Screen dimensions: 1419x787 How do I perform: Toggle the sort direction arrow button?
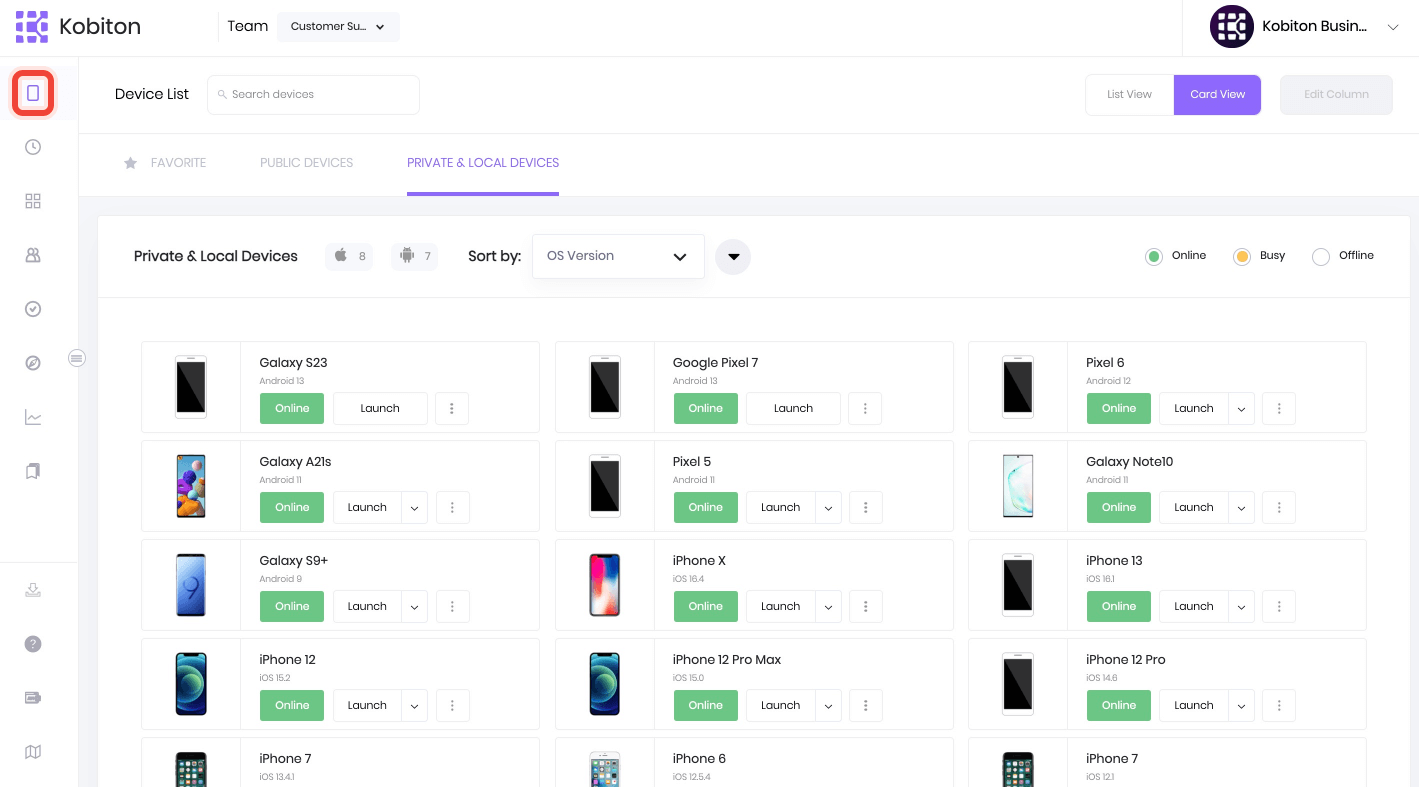[x=733, y=257]
